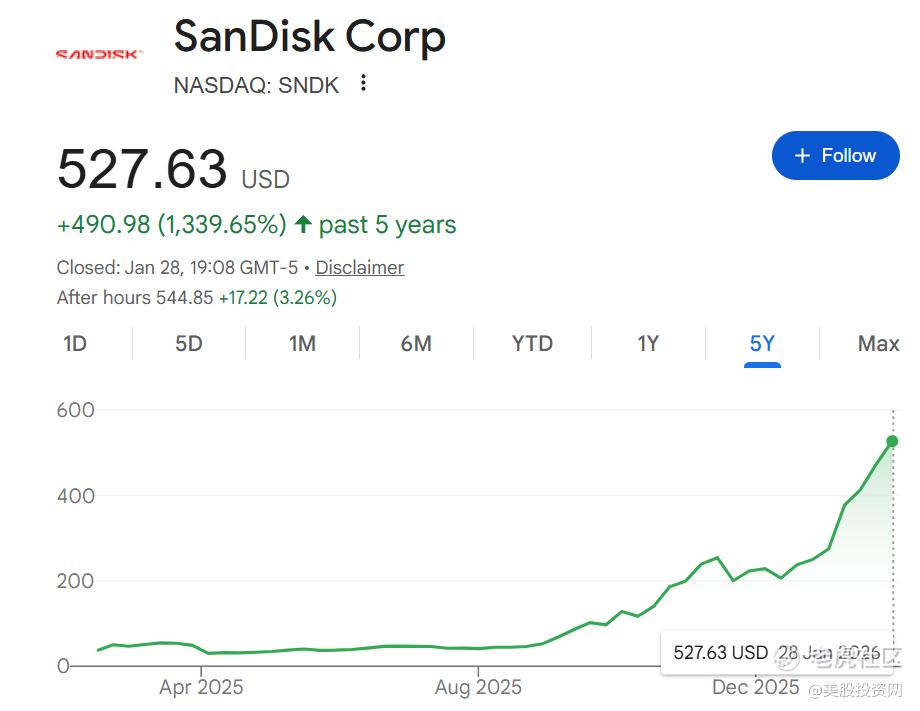920x711 pixels.
Task: Click the SanDisk logo image
Action: (99, 54)
